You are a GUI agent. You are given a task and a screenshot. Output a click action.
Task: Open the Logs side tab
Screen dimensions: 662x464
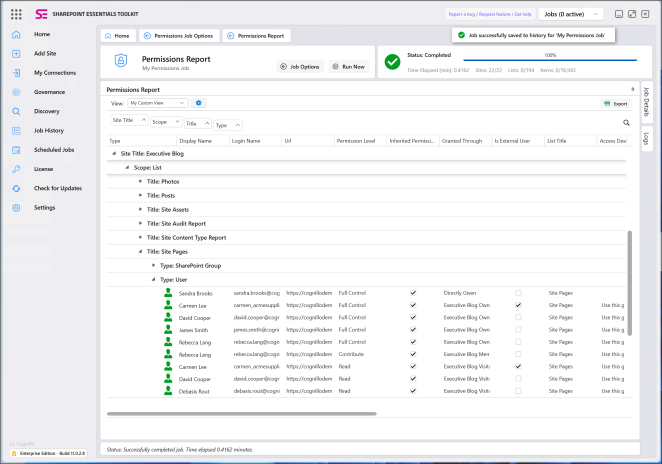click(x=646, y=138)
